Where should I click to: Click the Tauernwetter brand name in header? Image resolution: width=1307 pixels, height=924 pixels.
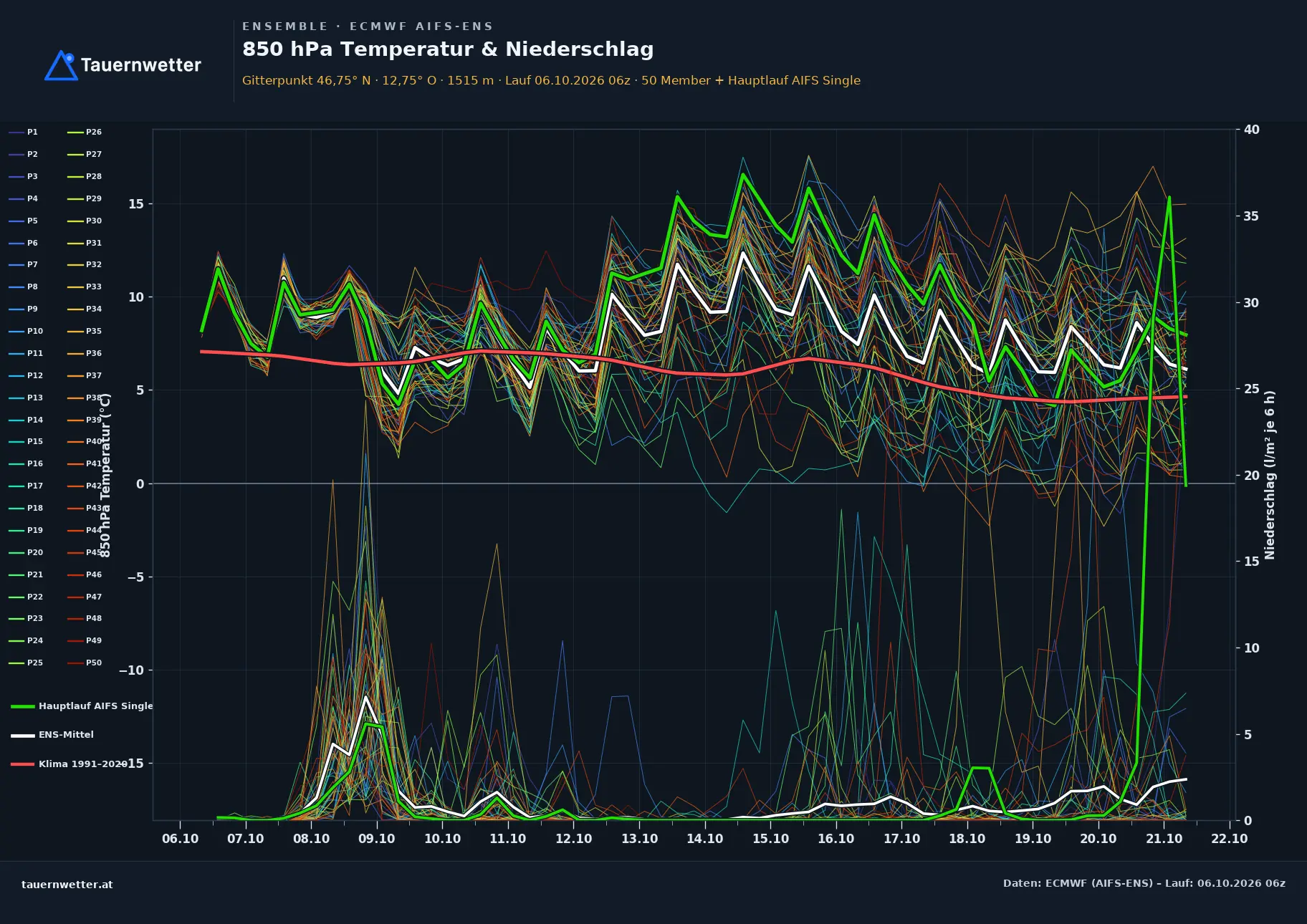pos(141,65)
